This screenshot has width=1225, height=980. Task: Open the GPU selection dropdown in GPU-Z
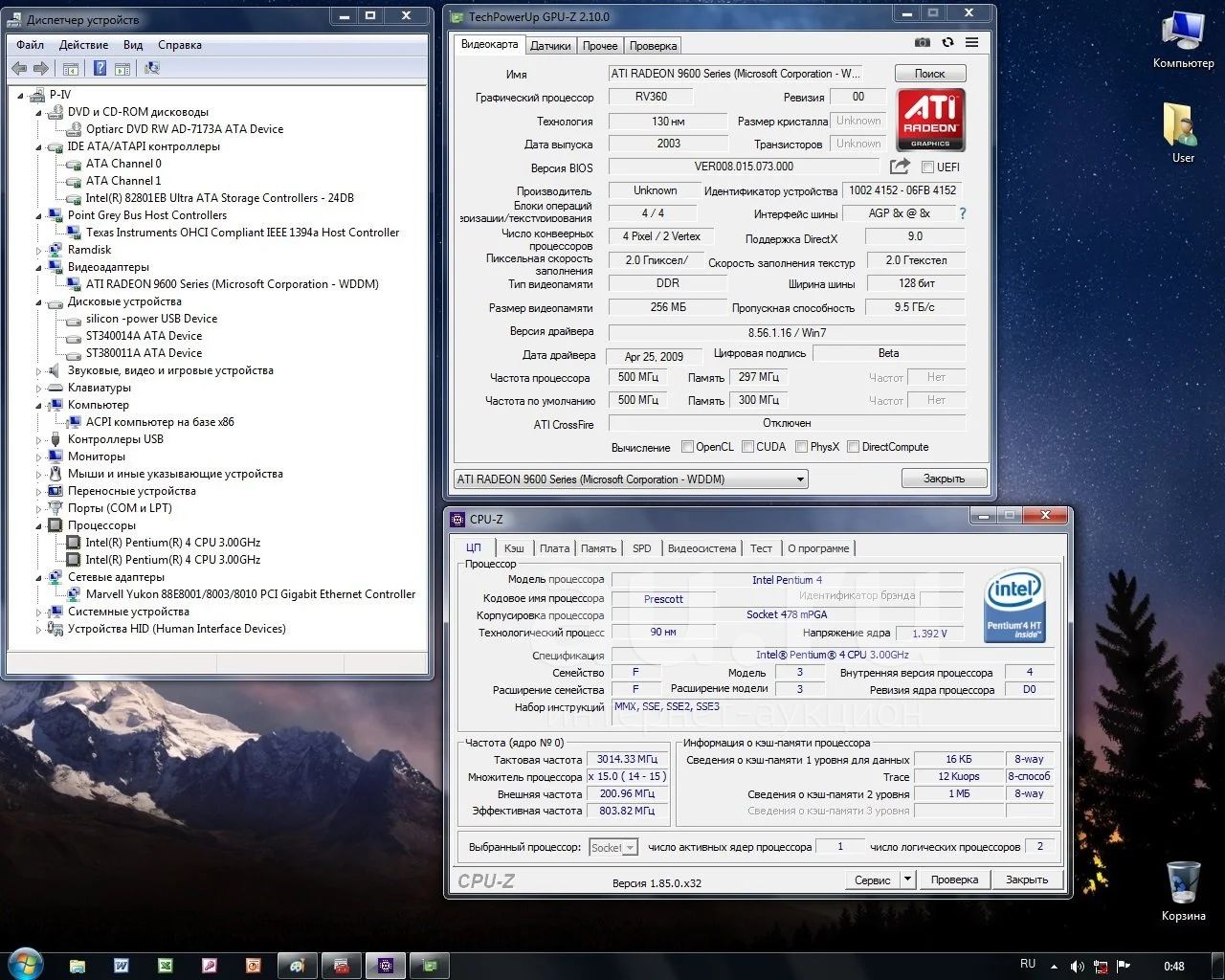point(631,479)
